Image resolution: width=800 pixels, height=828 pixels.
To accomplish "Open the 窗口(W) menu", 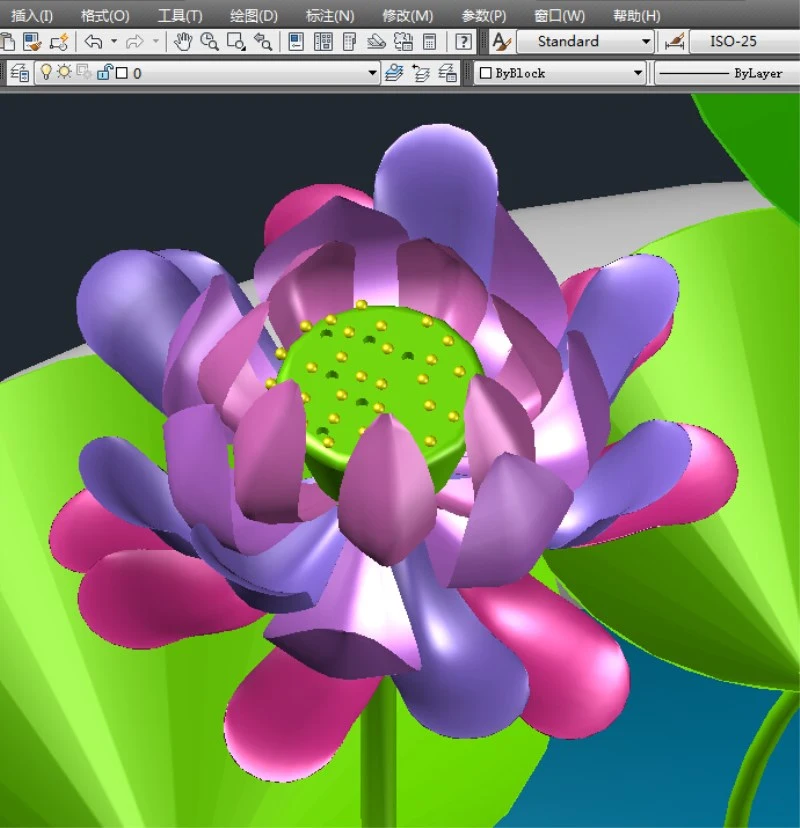I will tap(559, 16).
